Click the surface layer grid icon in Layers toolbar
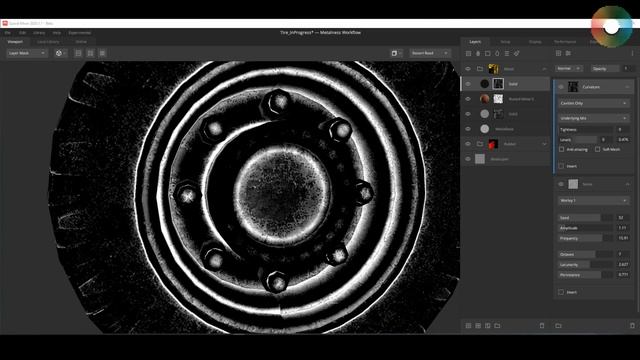This screenshot has width=640, height=360. tap(468, 53)
